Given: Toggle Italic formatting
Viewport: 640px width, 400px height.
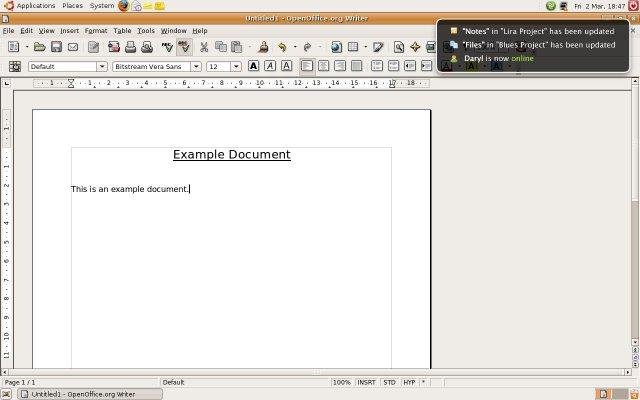Looking at the screenshot, I should 270,66.
